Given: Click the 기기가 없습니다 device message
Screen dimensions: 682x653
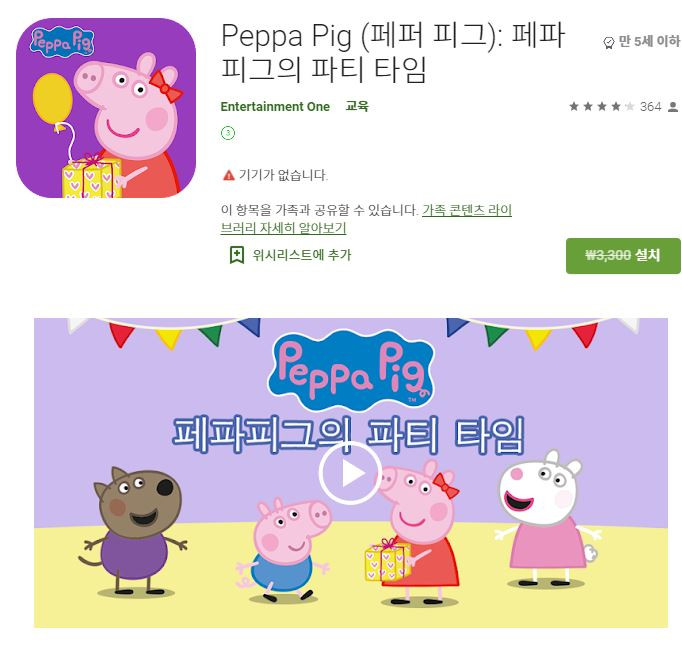Looking at the screenshot, I should 283,175.
